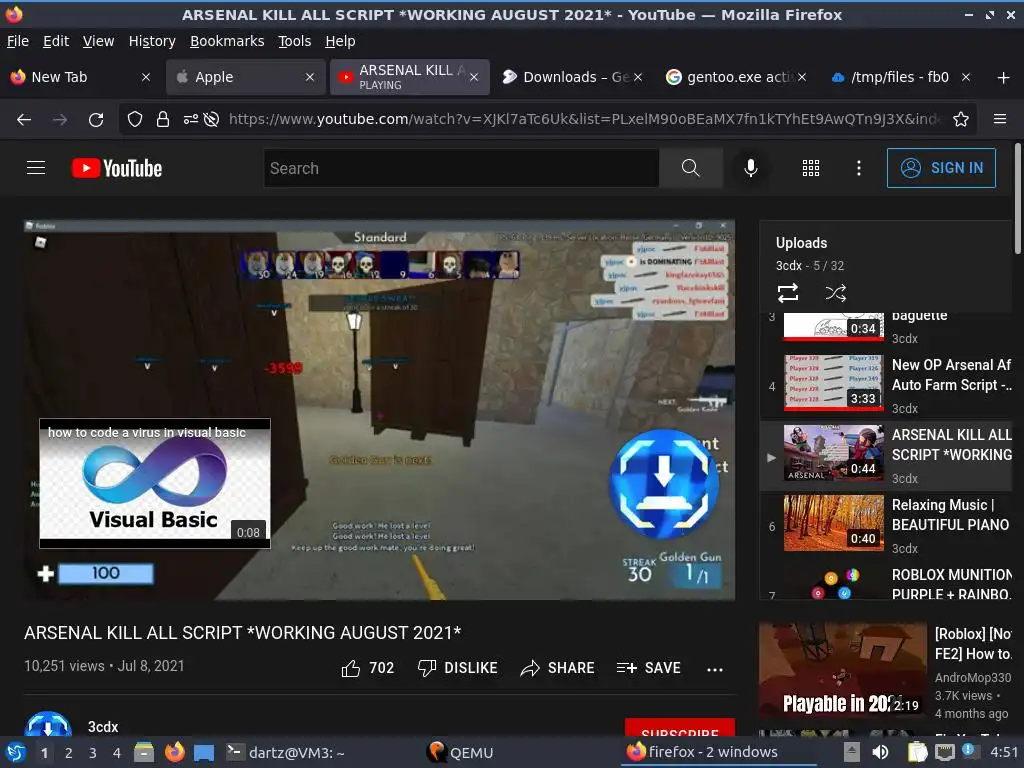Viewport: 1024px width, 768px height.
Task: Open the QEMU taskbar window
Action: click(460, 752)
